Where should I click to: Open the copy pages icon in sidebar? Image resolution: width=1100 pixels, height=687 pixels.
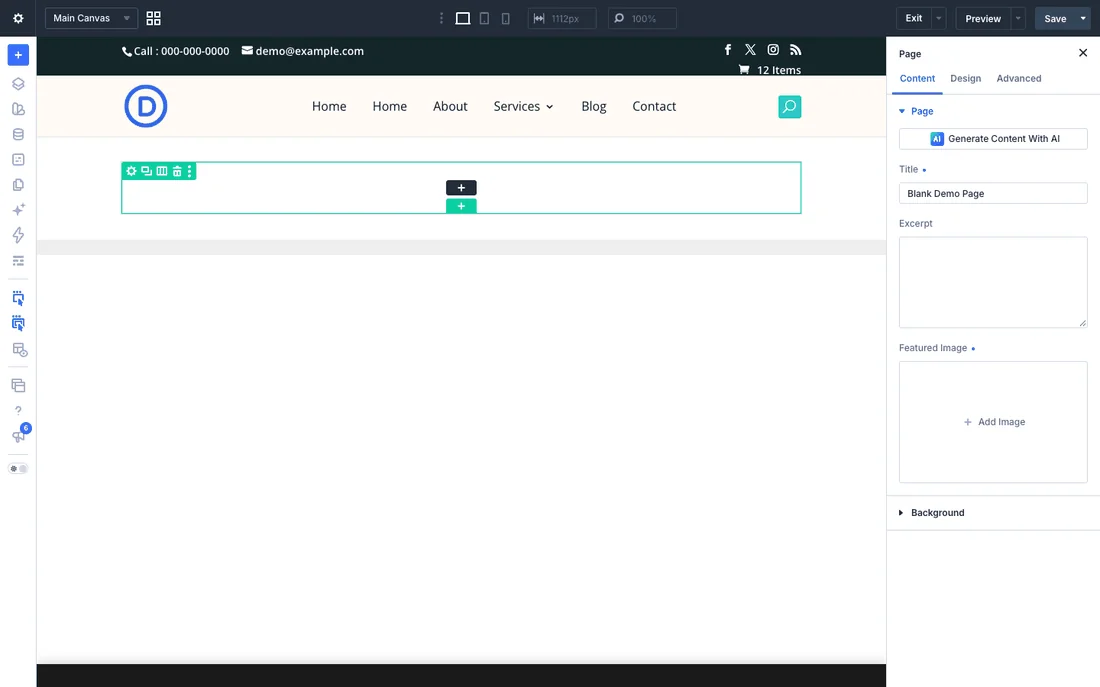click(18, 185)
